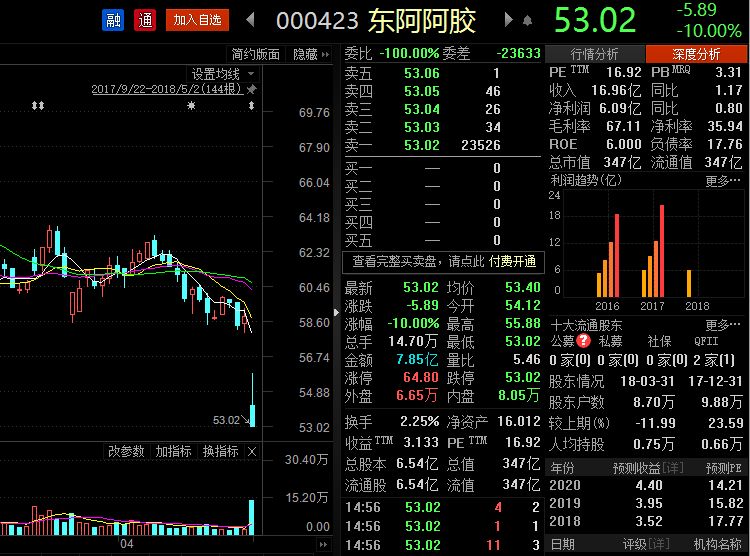Click the 买一 order book row
This screenshot has width=750, height=556.
pos(423,168)
